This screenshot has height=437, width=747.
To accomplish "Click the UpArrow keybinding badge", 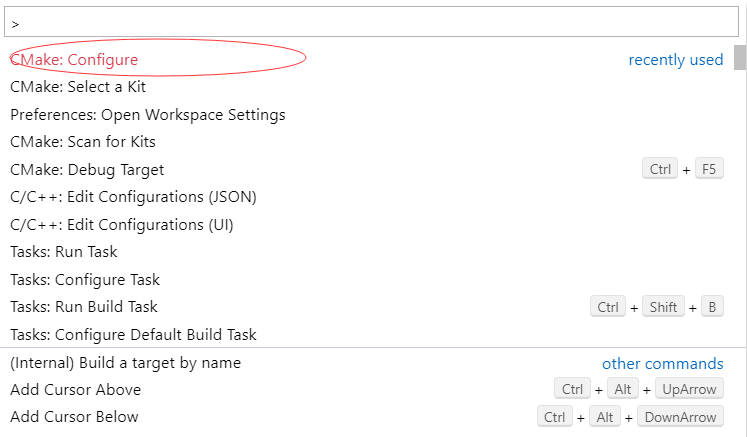I will [x=689, y=389].
